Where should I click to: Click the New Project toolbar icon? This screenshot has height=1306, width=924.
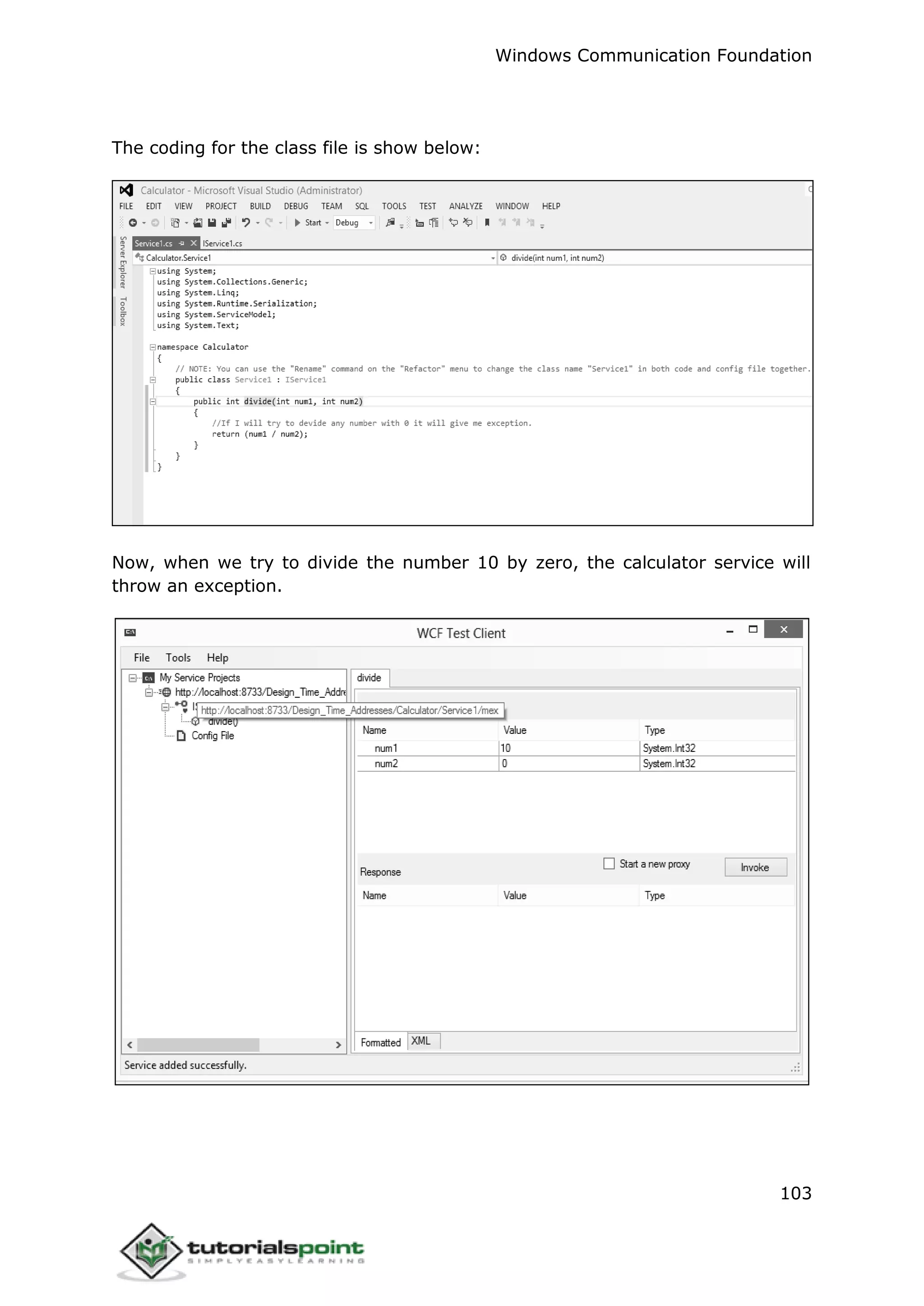point(175,222)
